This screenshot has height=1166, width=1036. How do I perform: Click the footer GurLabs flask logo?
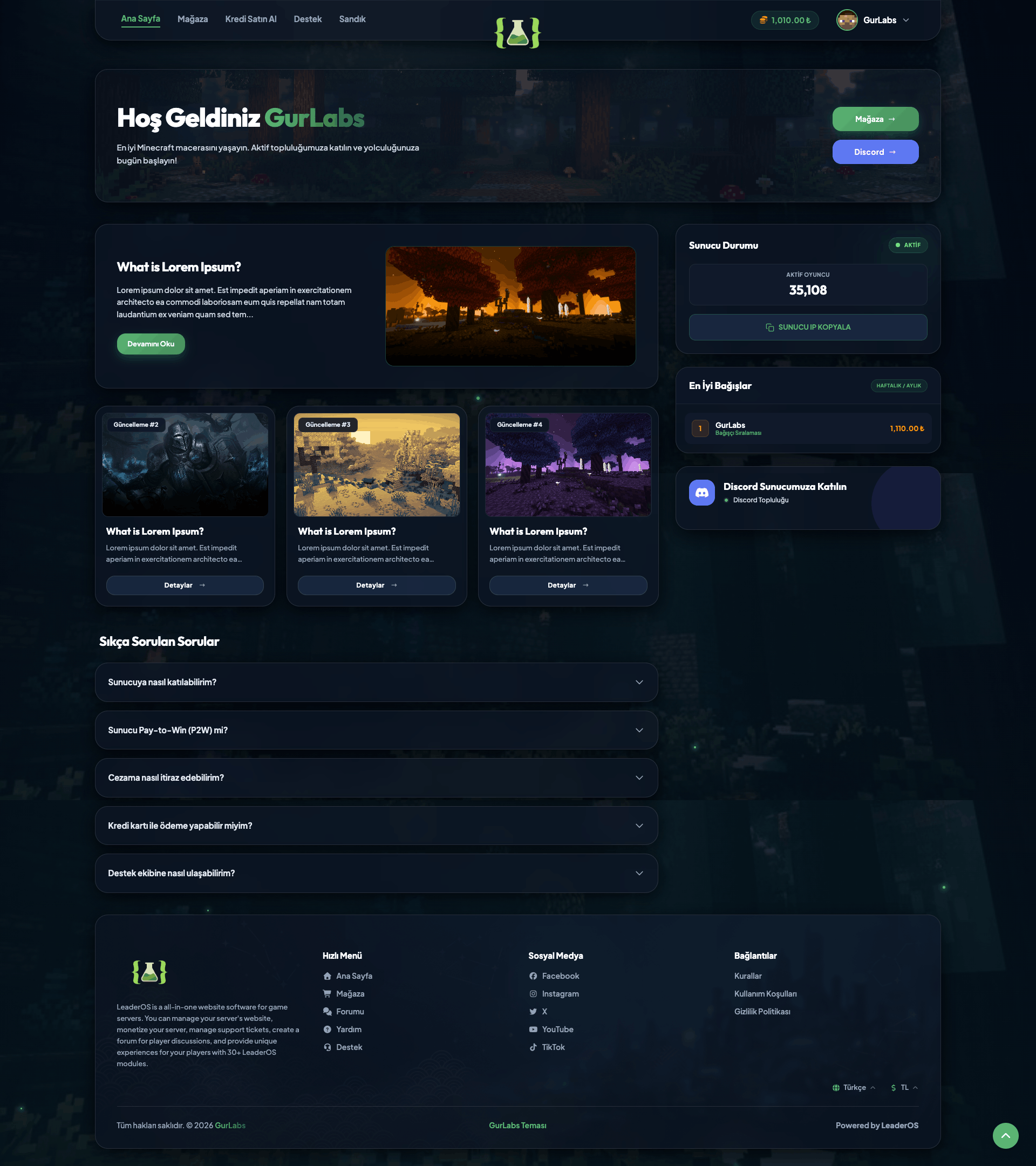[x=149, y=971]
